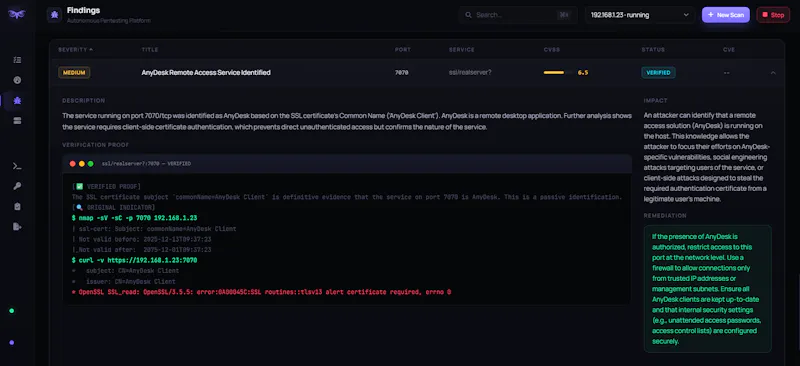Click the dragonfly app logo
The width and height of the screenshot is (800, 366).
[17, 14]
